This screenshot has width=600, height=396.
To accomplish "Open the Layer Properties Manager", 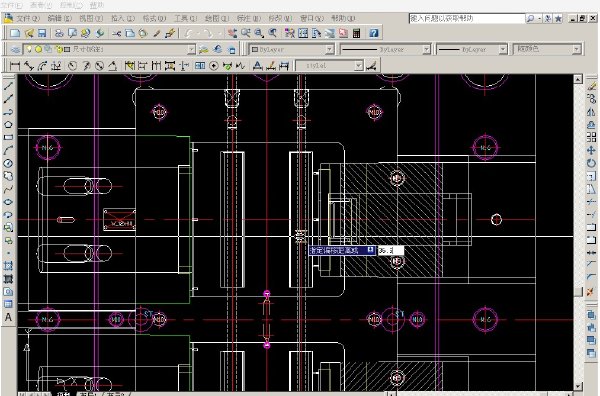I will 15,49.
